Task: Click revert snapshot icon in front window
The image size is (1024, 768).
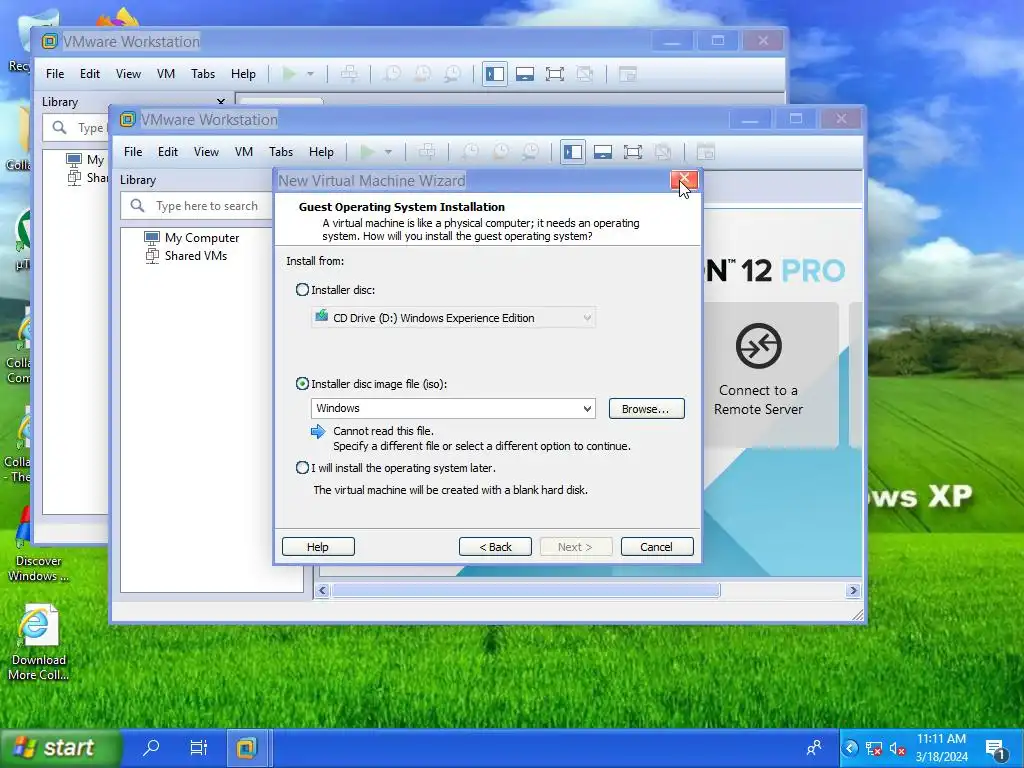Action: pyautogui.click(x=501, y=152)
